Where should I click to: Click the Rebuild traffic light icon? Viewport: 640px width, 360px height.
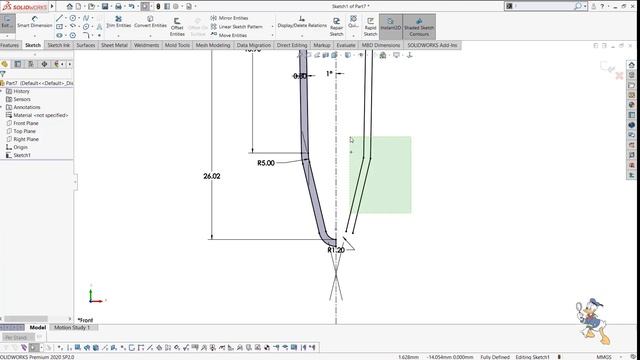coord(158,6)
